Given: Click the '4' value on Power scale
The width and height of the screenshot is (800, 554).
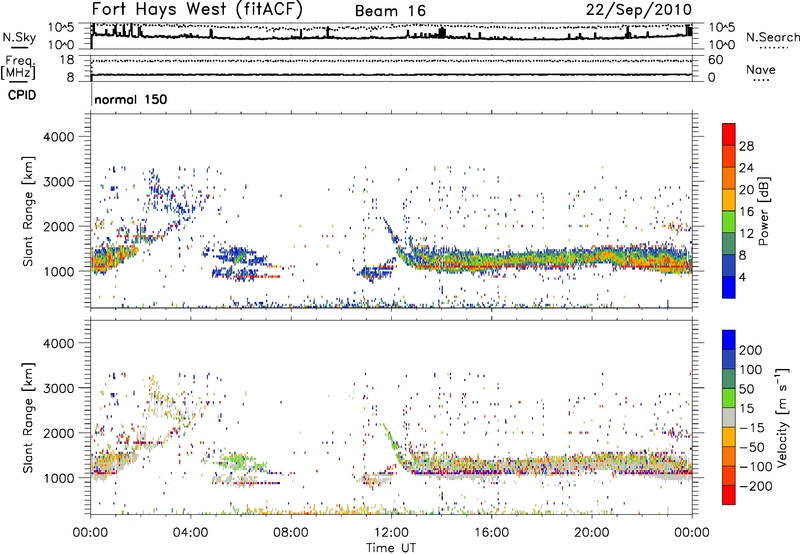Looking at the screenshot, I should click(x=742, y=277).
